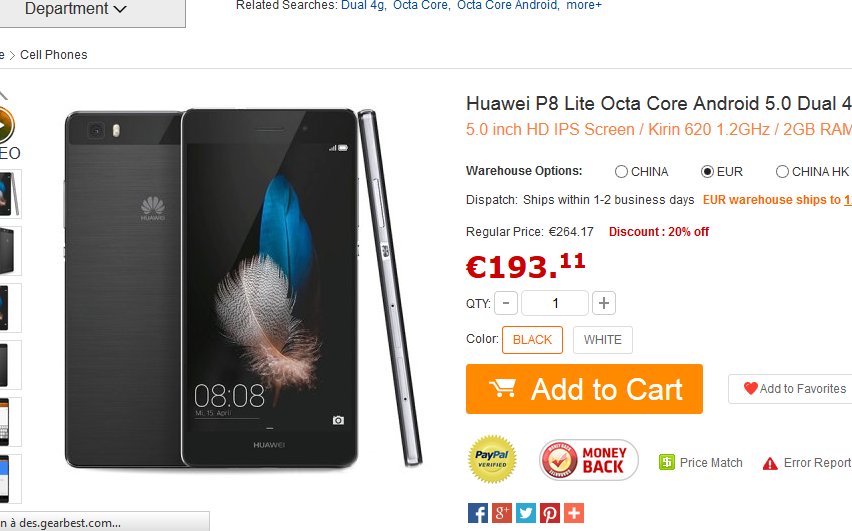
Task: Pin the product using the Pinterest icon
Action: tap(549, 513)
